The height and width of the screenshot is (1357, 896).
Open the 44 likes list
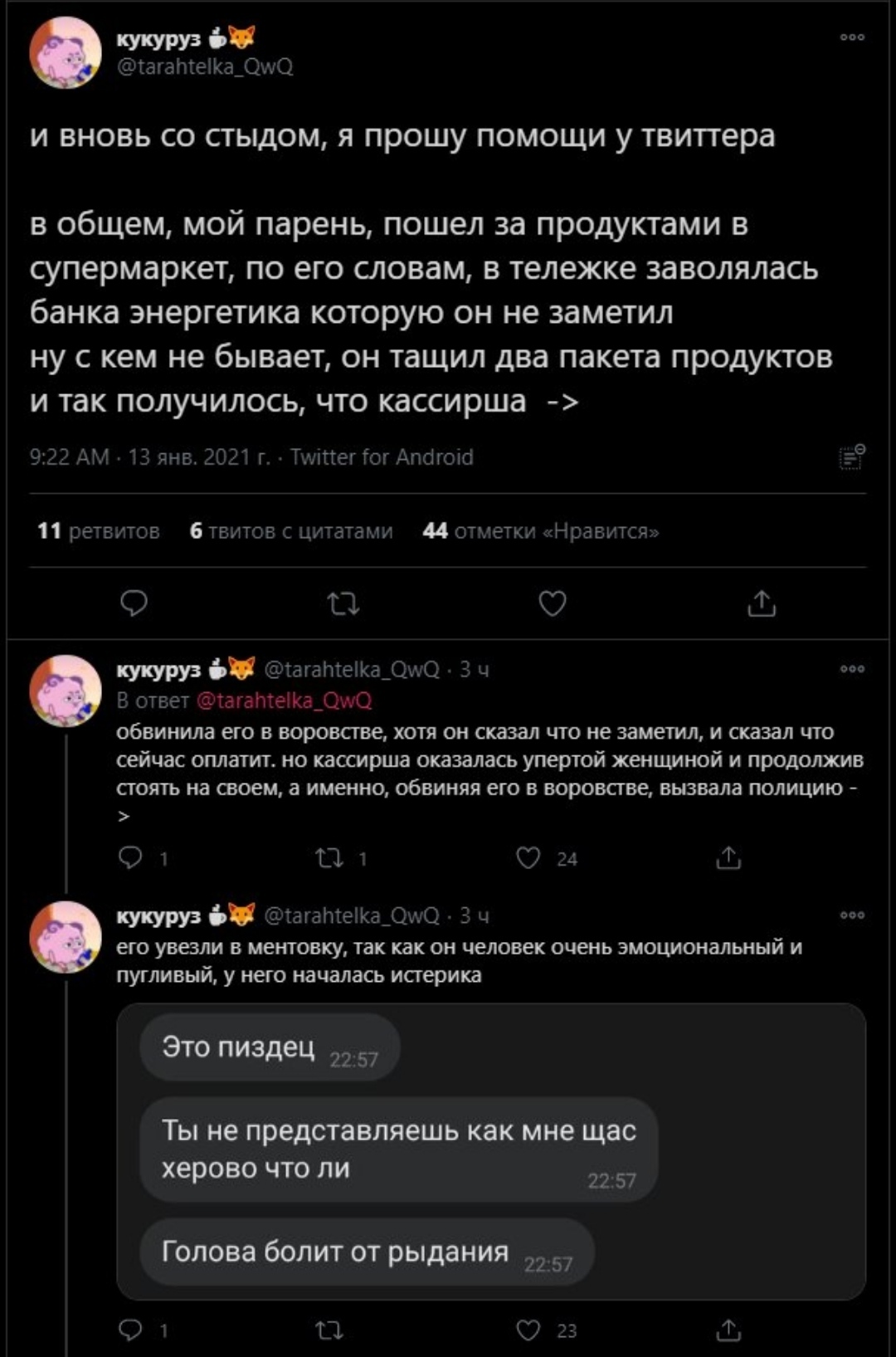point(541,531)
